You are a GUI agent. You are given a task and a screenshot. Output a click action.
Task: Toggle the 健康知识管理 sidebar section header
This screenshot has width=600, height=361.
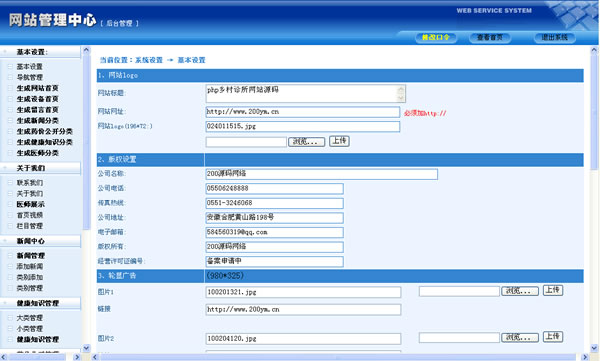40,303
